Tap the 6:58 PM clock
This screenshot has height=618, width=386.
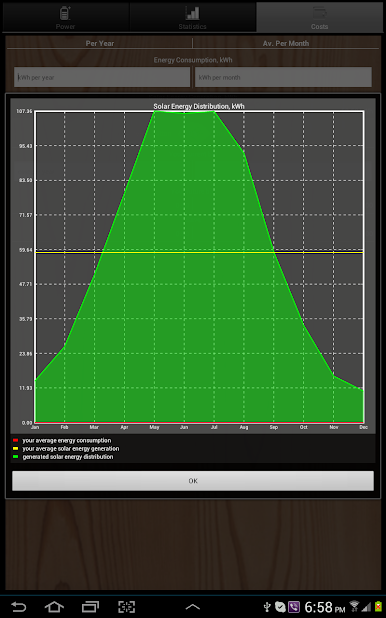click(x=324, y=607)
